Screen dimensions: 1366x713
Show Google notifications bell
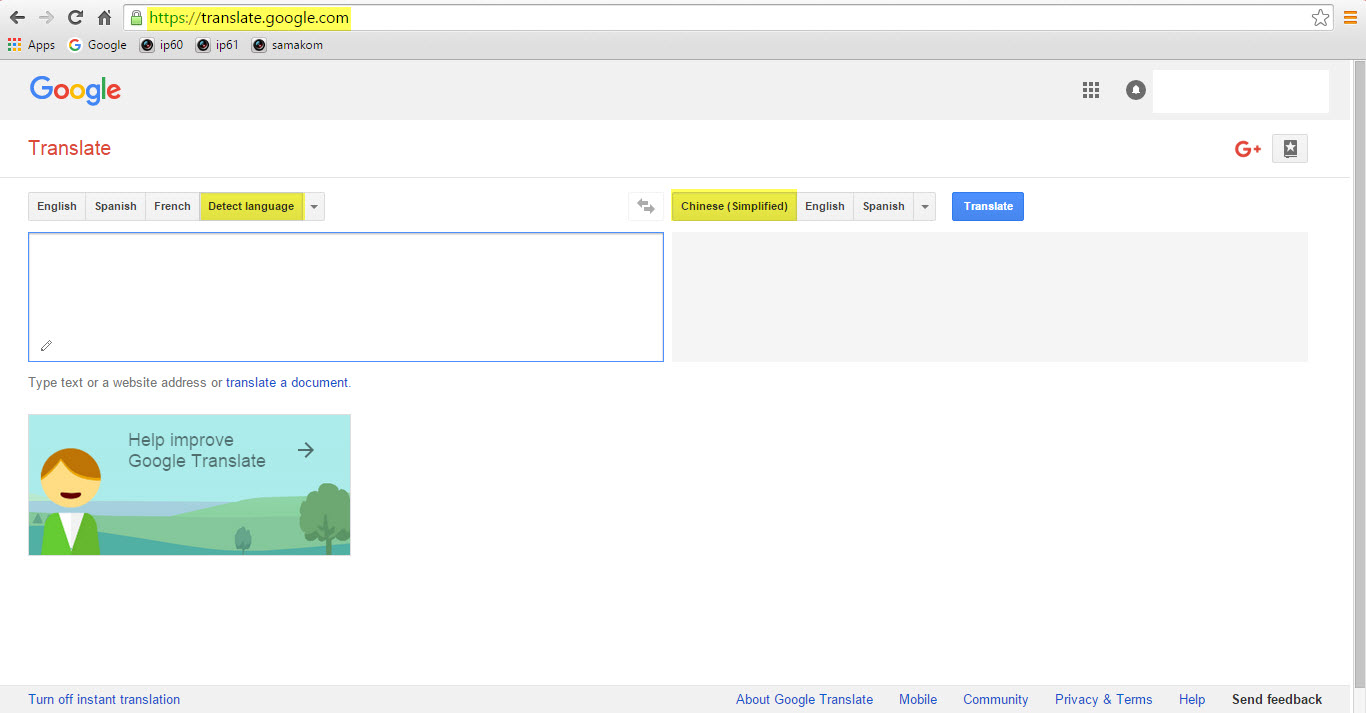1135,90
